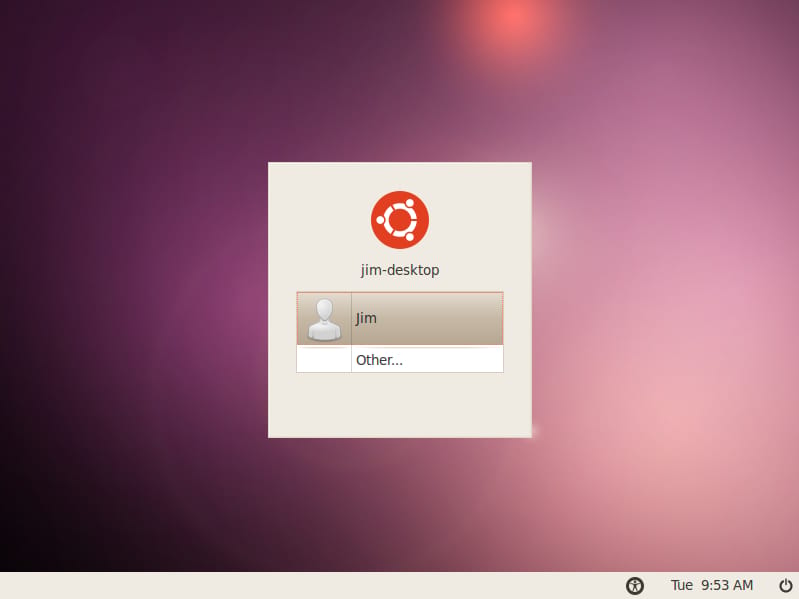Click the Tue day label in panel
Viewport: 799px width, 599px height.
(x=681, y=585)
